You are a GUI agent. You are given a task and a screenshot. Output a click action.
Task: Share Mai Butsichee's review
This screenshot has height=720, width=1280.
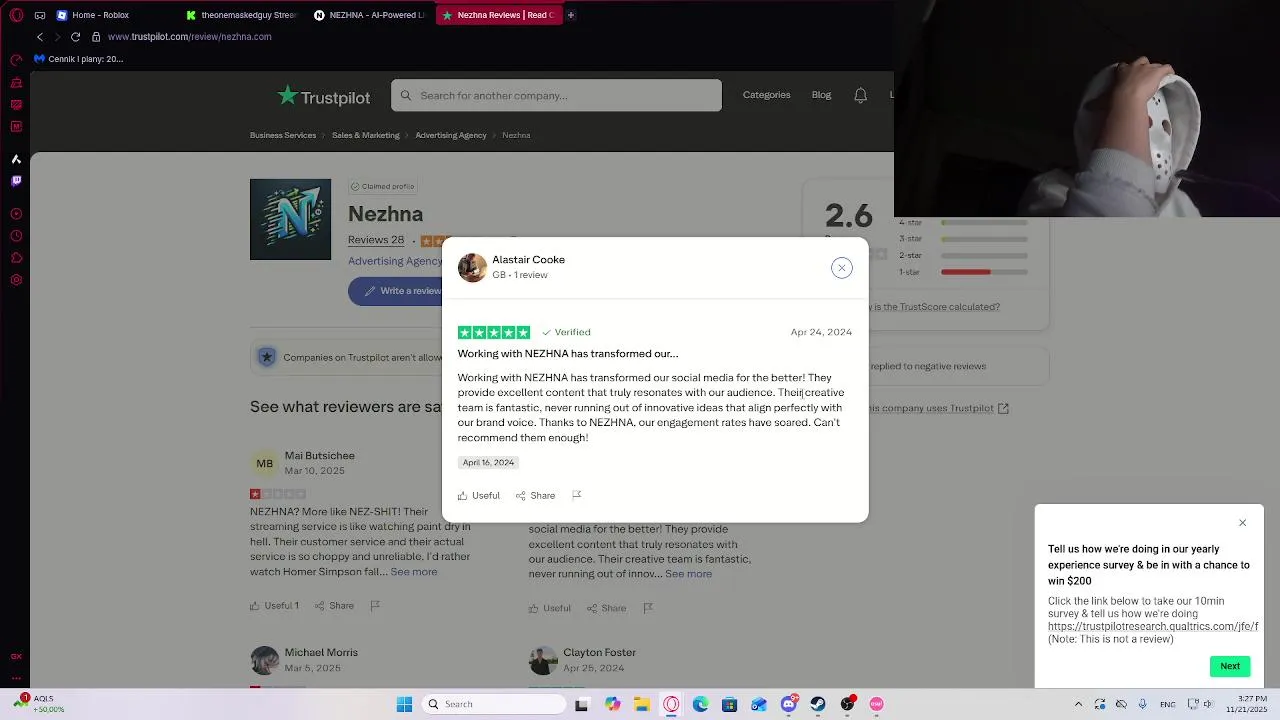[335, 606]
